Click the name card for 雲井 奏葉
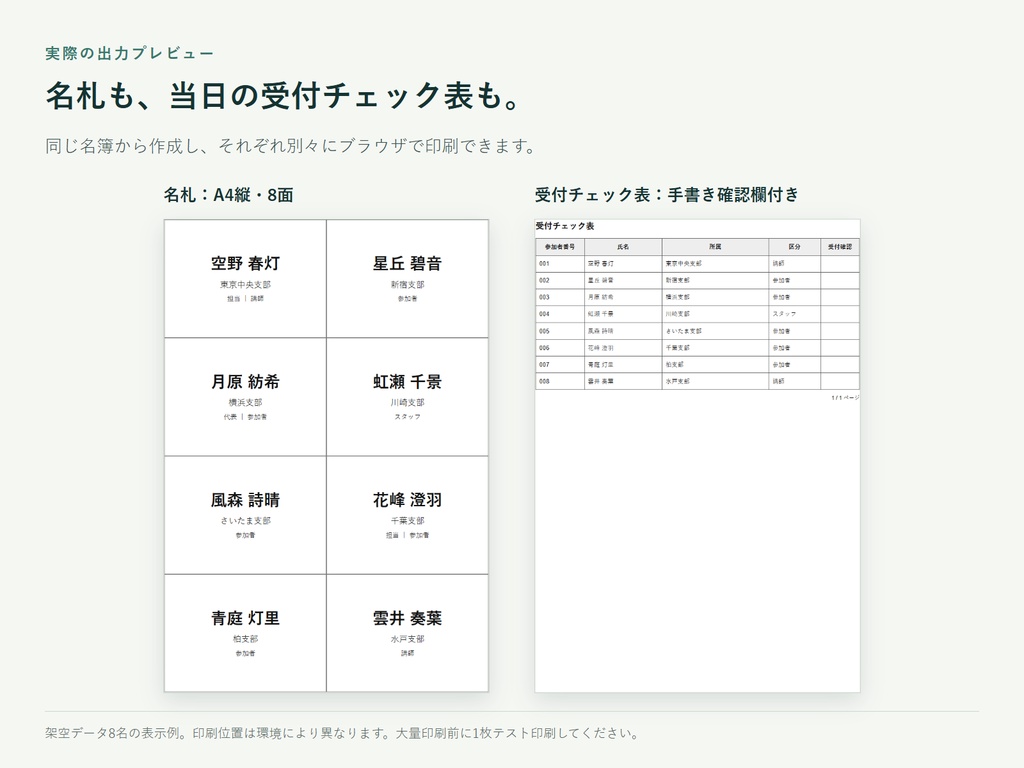The width and height of the screenshot is (1024, 768). point(408,633)
